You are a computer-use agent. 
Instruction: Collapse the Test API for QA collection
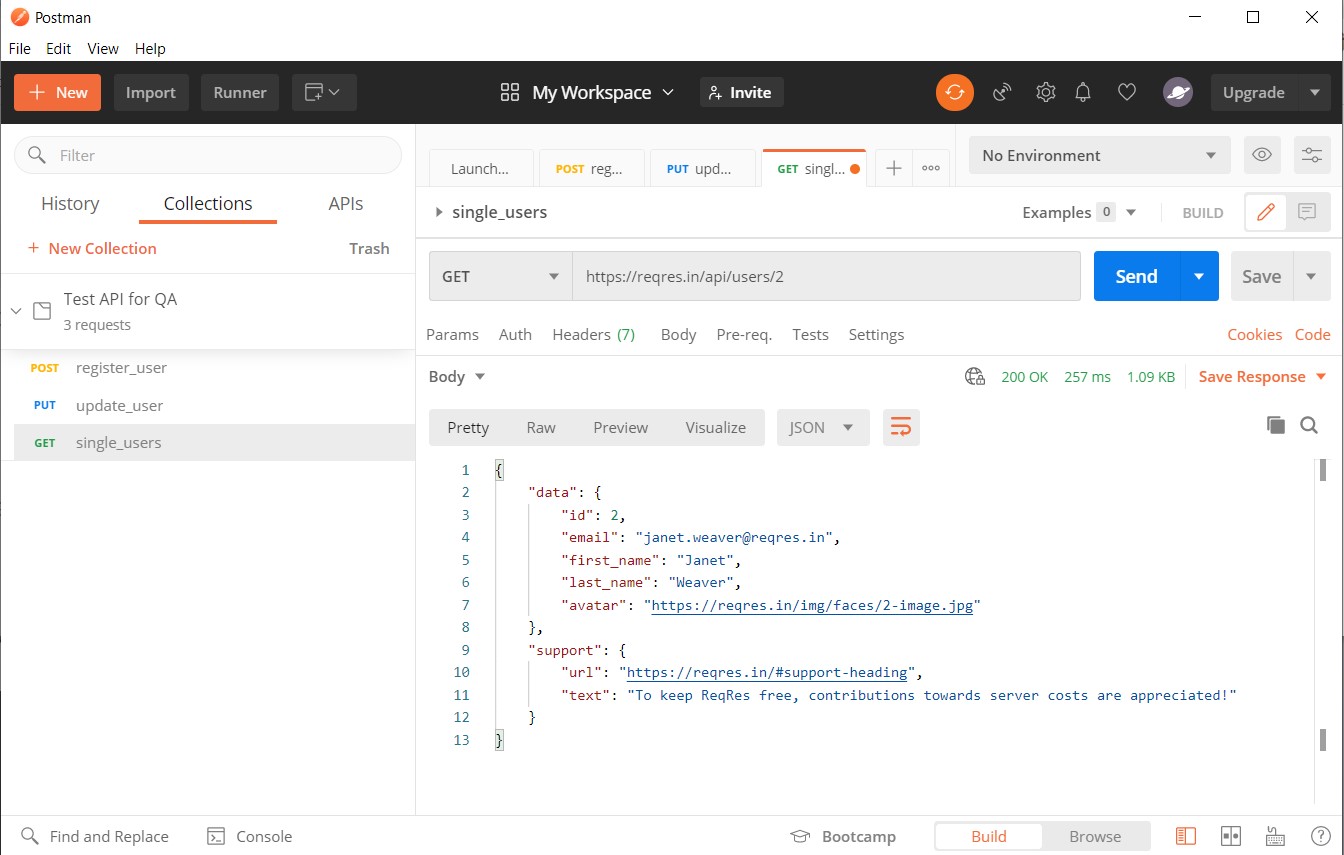pyautogui.click(x=16, y=311)
